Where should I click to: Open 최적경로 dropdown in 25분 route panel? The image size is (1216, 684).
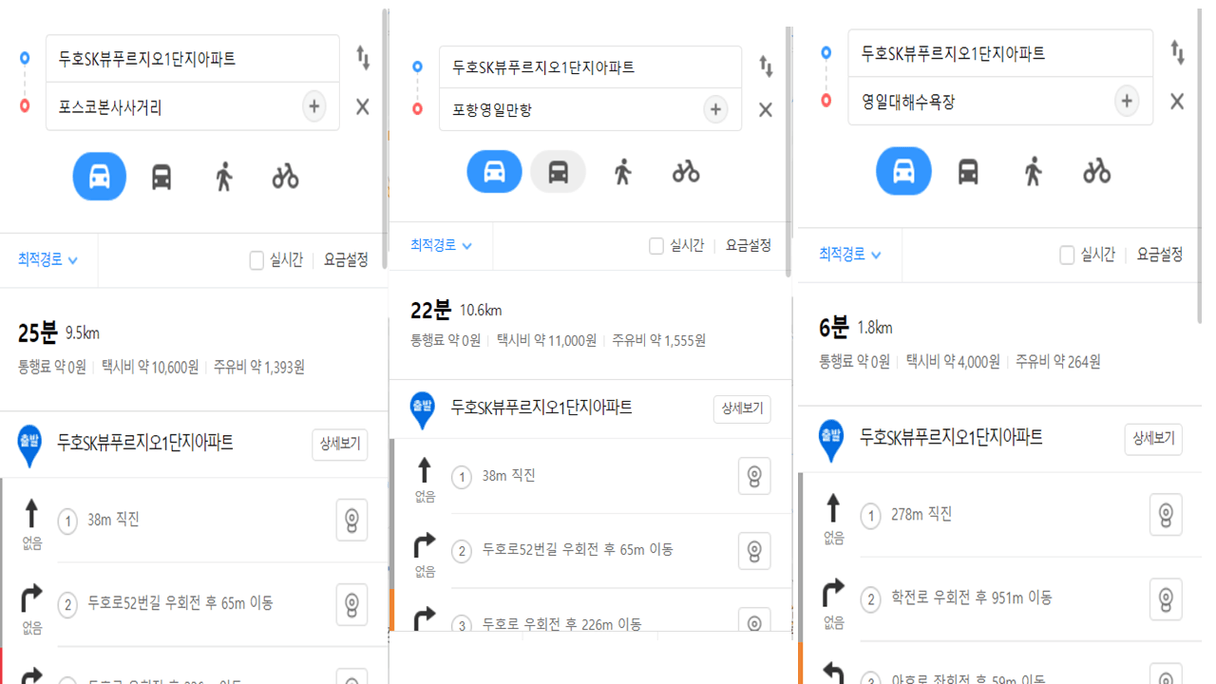pos(48,260)
